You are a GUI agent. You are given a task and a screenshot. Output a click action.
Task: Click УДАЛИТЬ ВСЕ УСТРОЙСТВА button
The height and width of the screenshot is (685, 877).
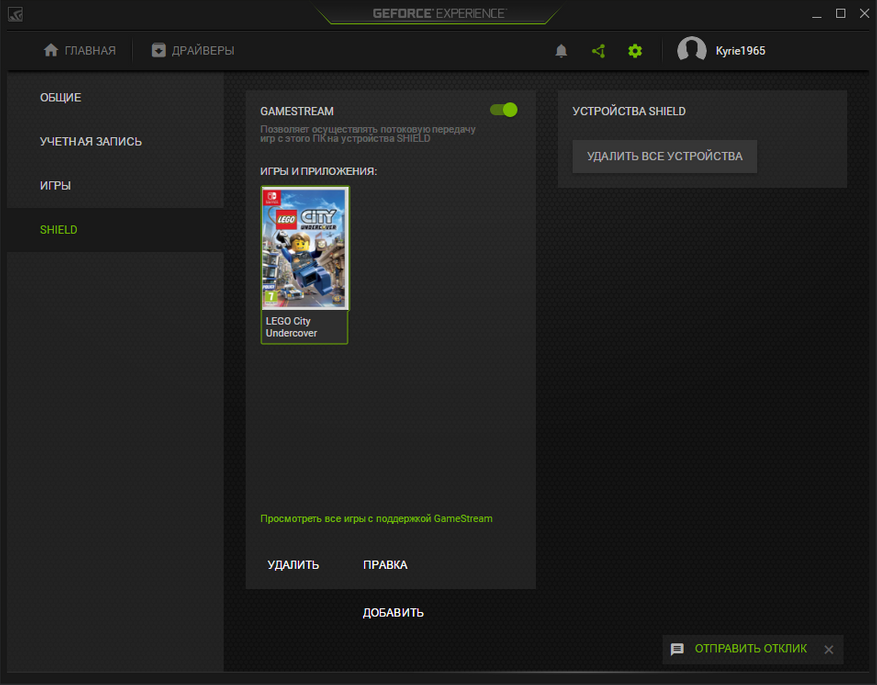tap(664, 157)
